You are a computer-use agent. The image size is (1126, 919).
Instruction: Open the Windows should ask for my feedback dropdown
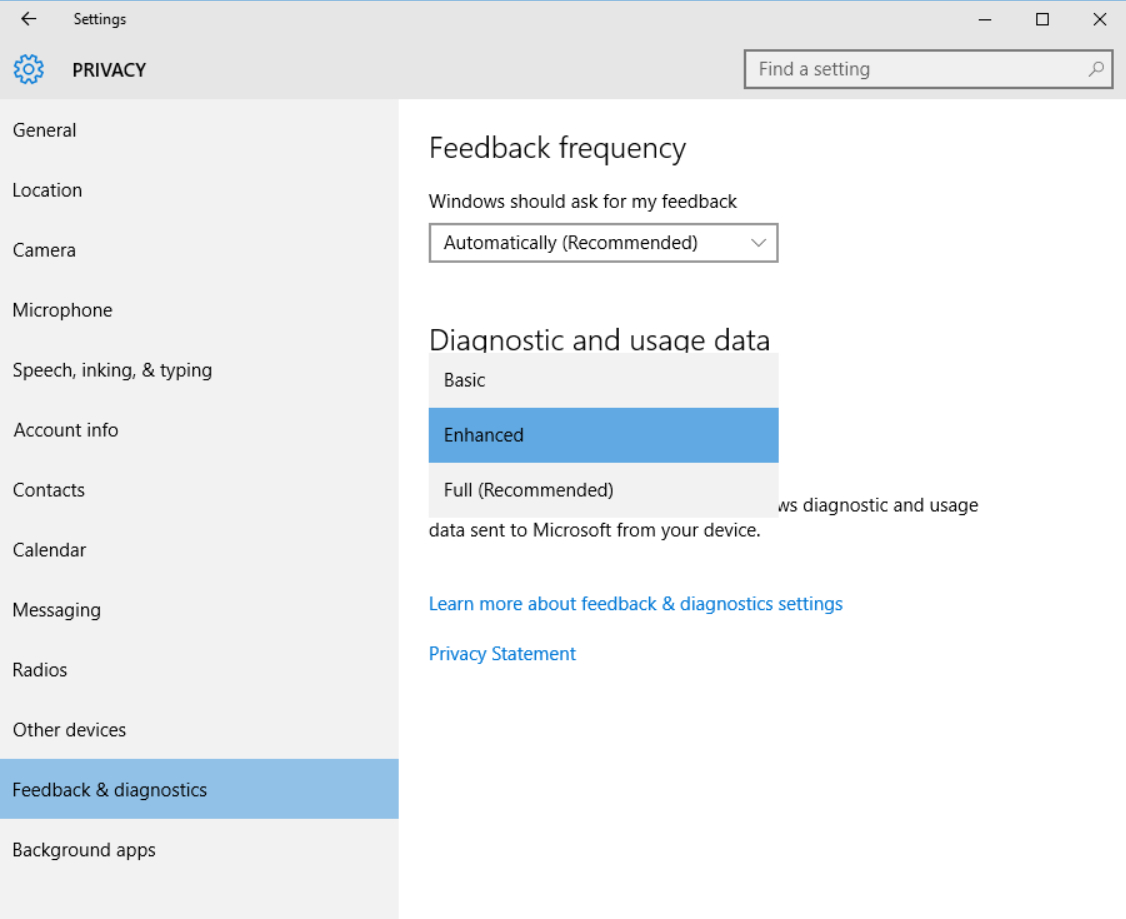[603, 243]
